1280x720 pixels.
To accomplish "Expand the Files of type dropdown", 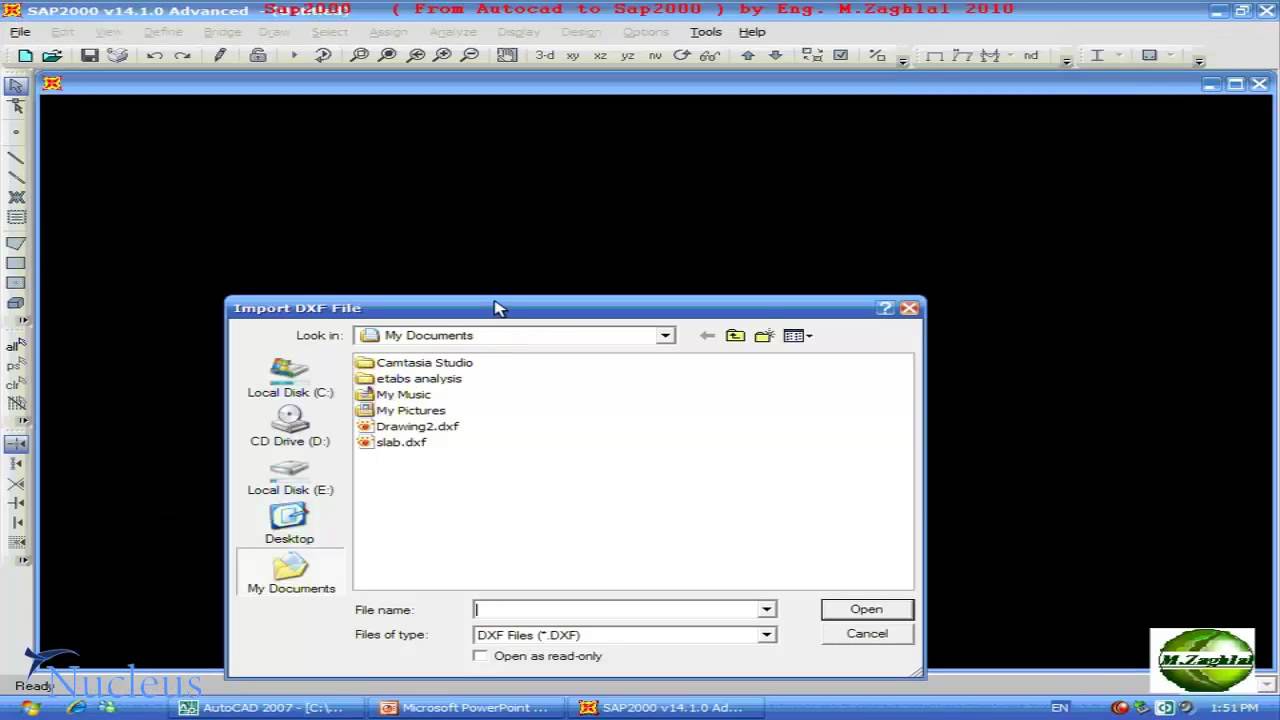I will pos(766,635).
